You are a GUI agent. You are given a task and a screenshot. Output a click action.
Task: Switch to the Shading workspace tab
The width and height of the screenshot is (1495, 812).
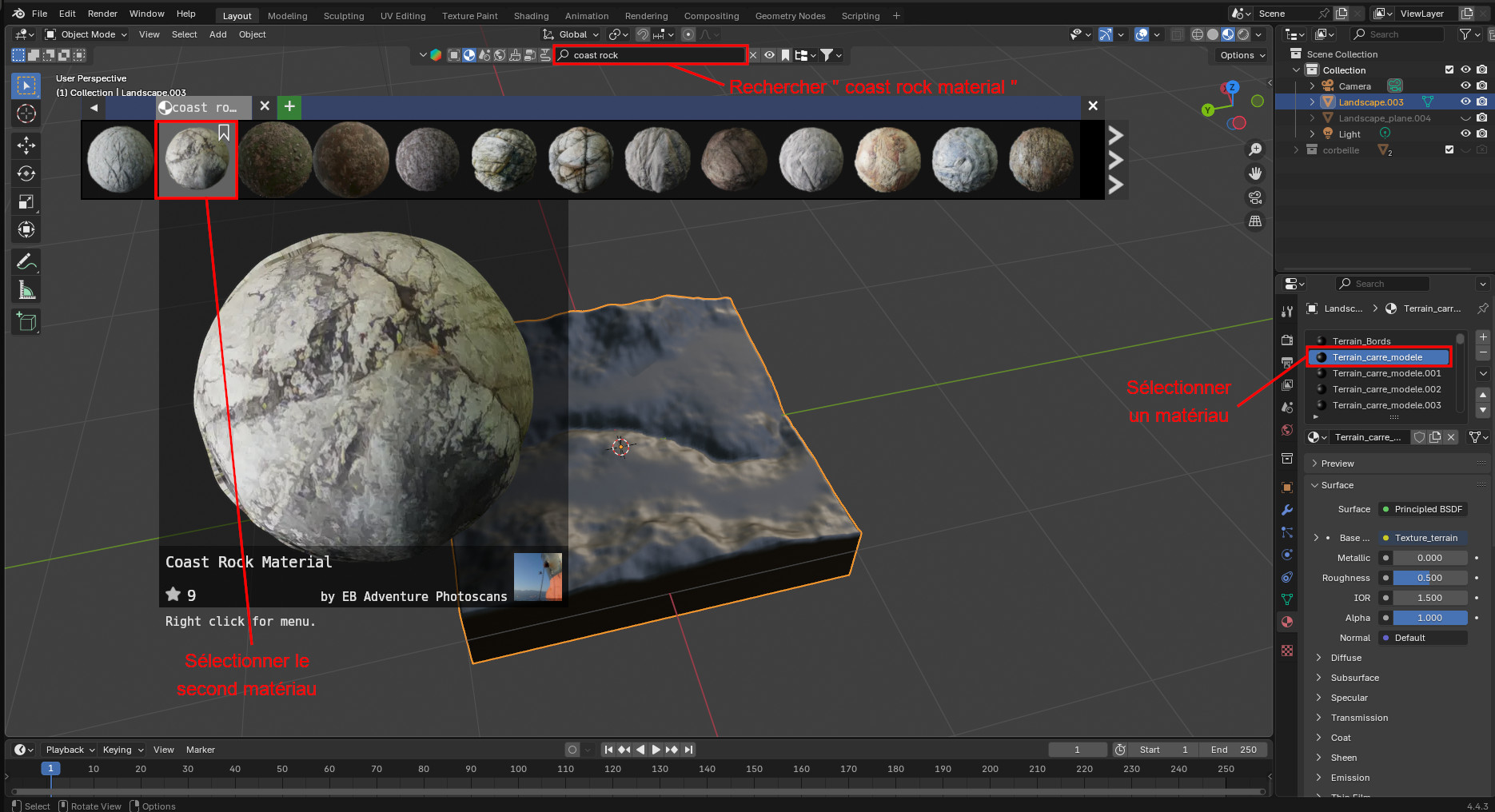pyautogui.click(x=531, y=16)
